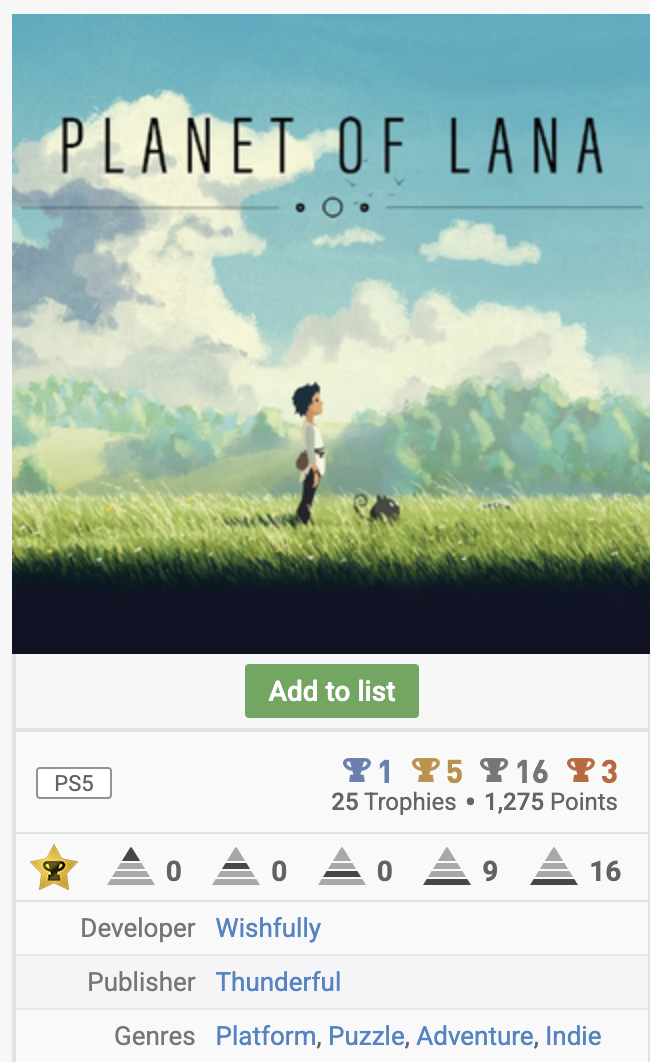
Task: Browse the Puzzle genre
Action: (366, 1036)
